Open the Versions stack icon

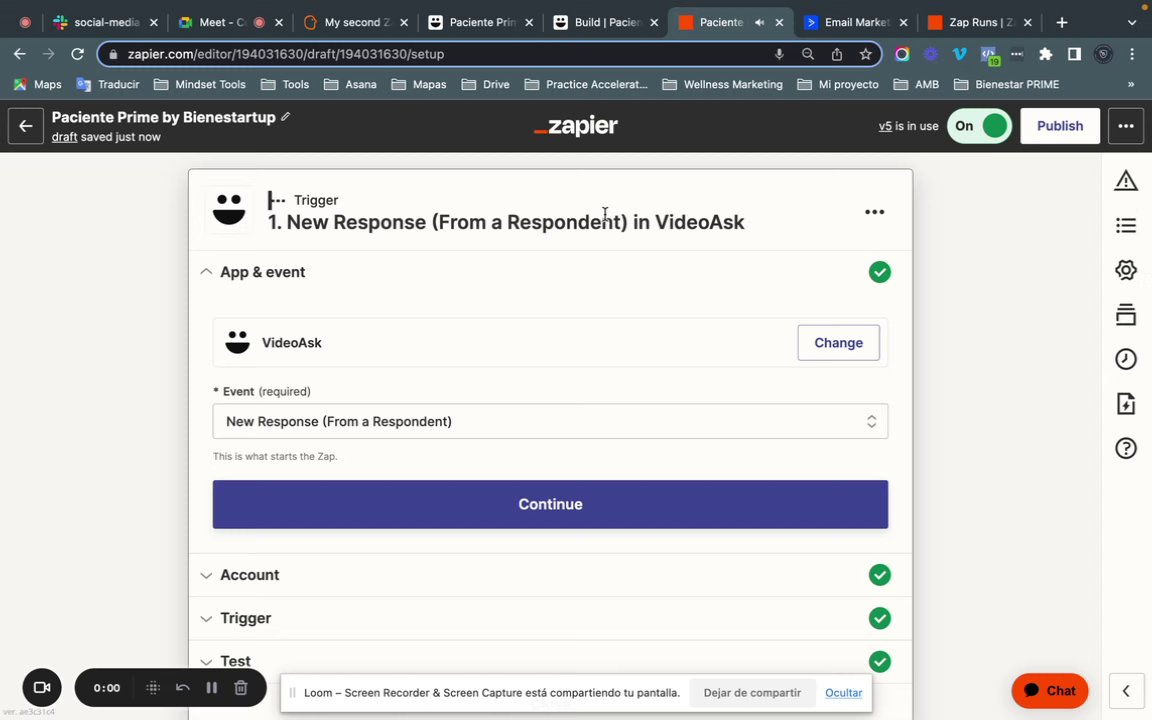1126,314
